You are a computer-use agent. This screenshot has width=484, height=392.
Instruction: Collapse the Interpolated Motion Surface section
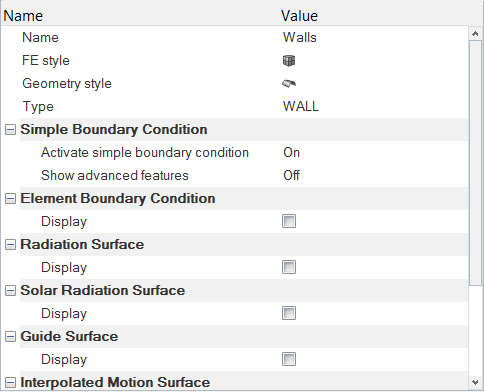click(10, 383)
